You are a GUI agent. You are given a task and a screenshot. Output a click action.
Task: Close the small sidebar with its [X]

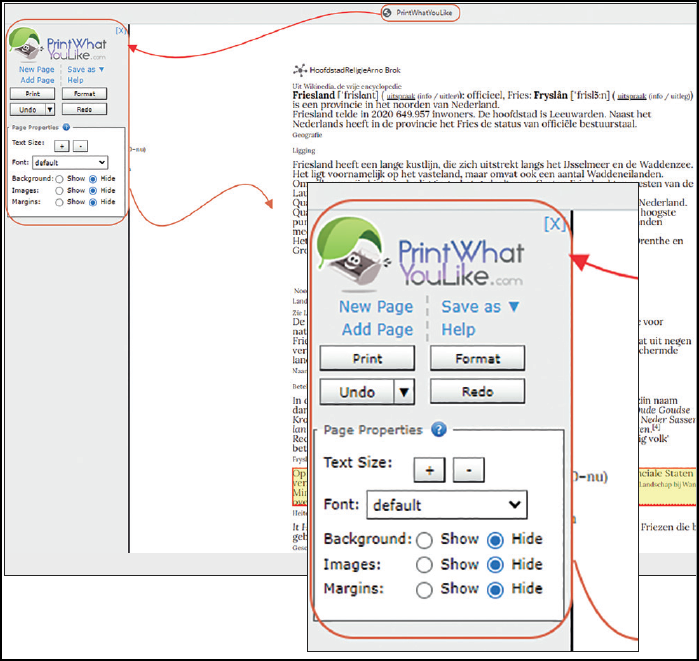[x=120, y=30]
